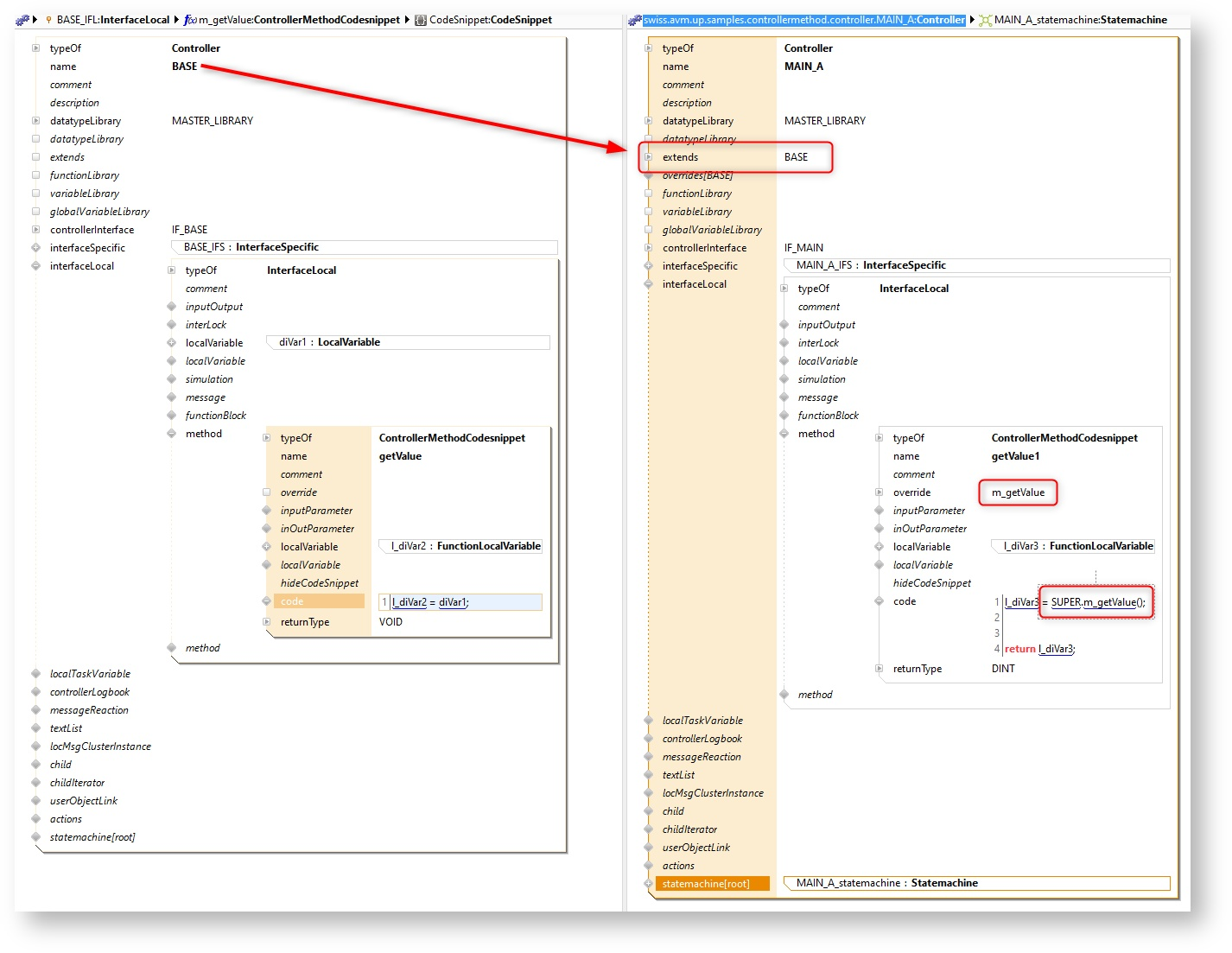Click diamond icon beside controllerLogbook in MAIN_A panel

coord(648,739)
